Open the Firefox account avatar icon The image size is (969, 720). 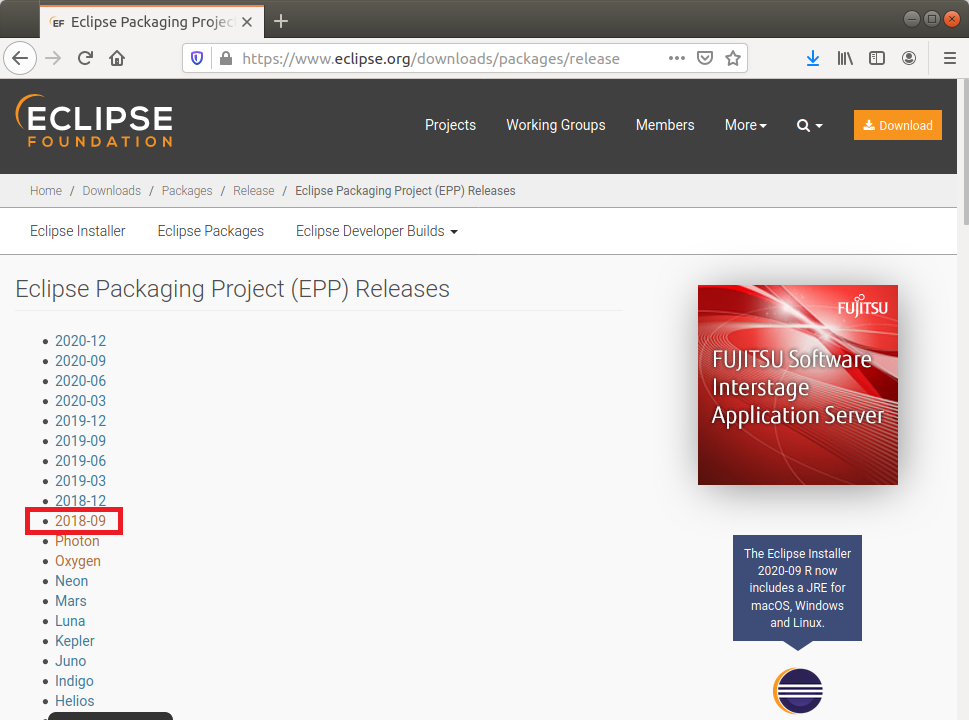tap(908, 58)
